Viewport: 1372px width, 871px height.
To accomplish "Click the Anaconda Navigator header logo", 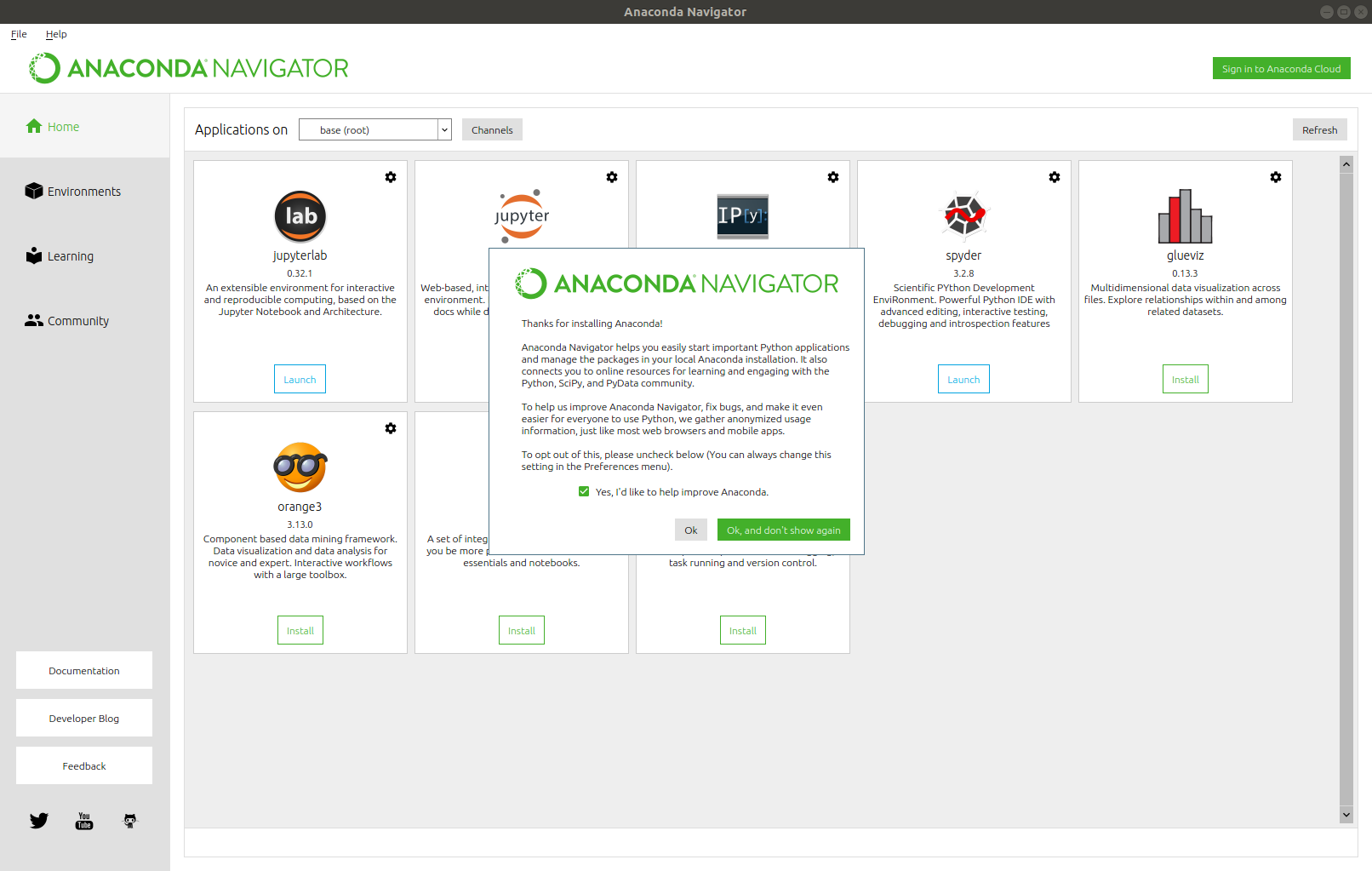I will tap(188, 68).
